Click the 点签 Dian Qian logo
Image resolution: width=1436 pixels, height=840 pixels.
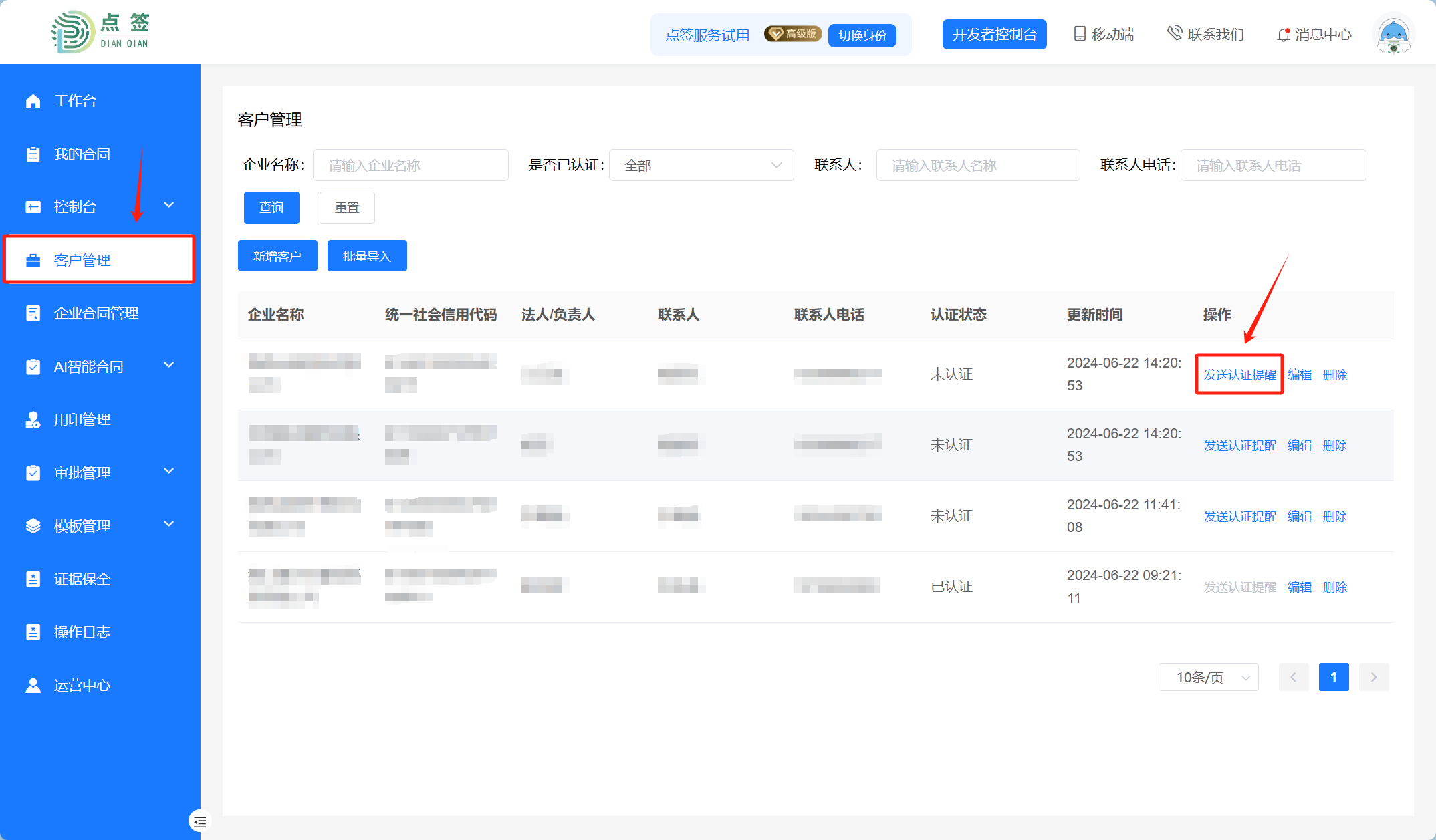pos(101,31)
